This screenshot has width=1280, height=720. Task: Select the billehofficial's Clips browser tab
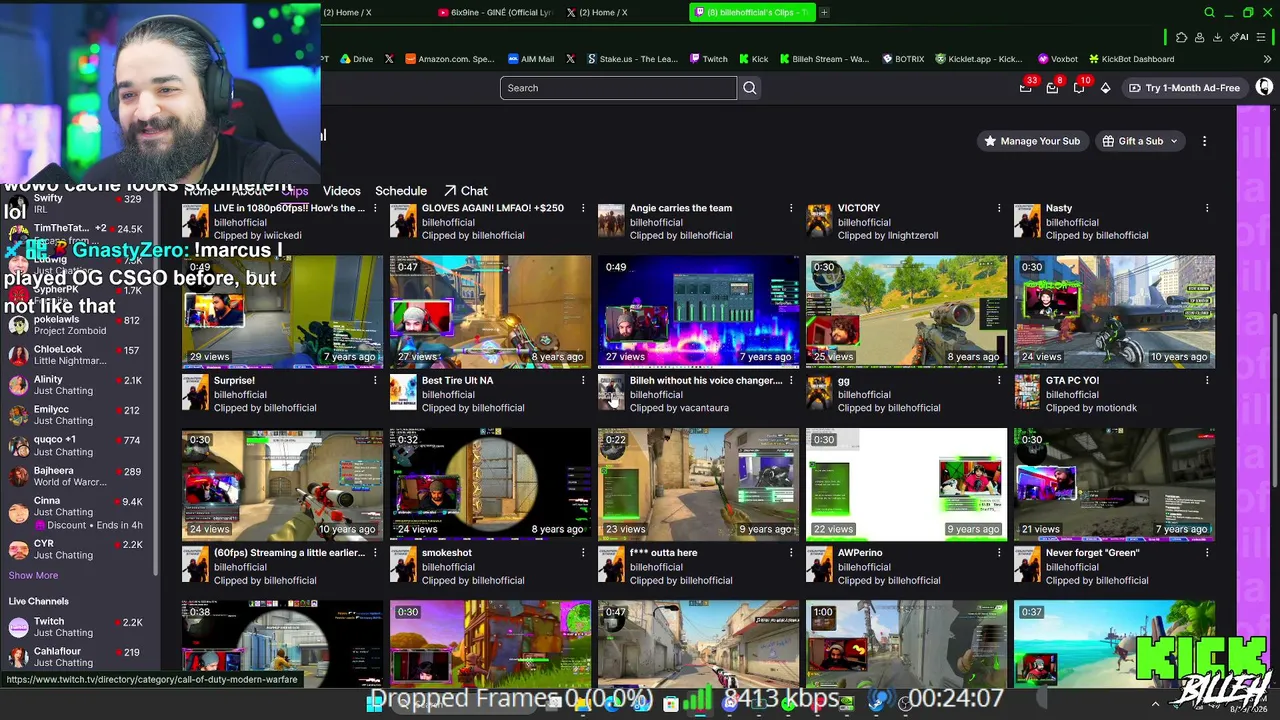click(752, 12)
